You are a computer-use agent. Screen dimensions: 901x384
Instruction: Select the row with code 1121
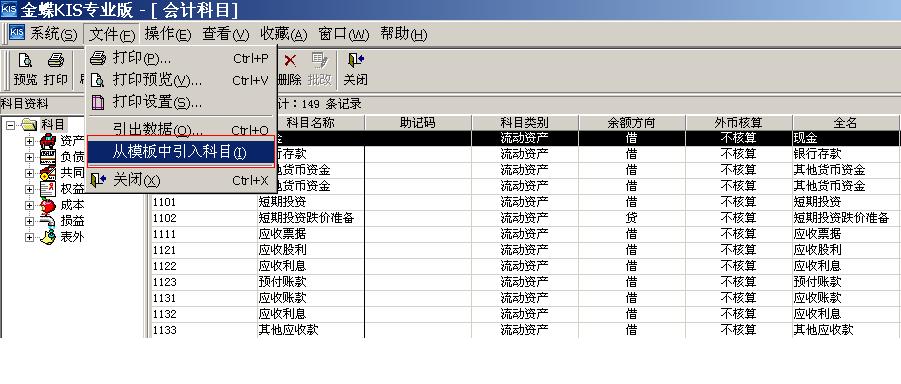tap(525, 250)
